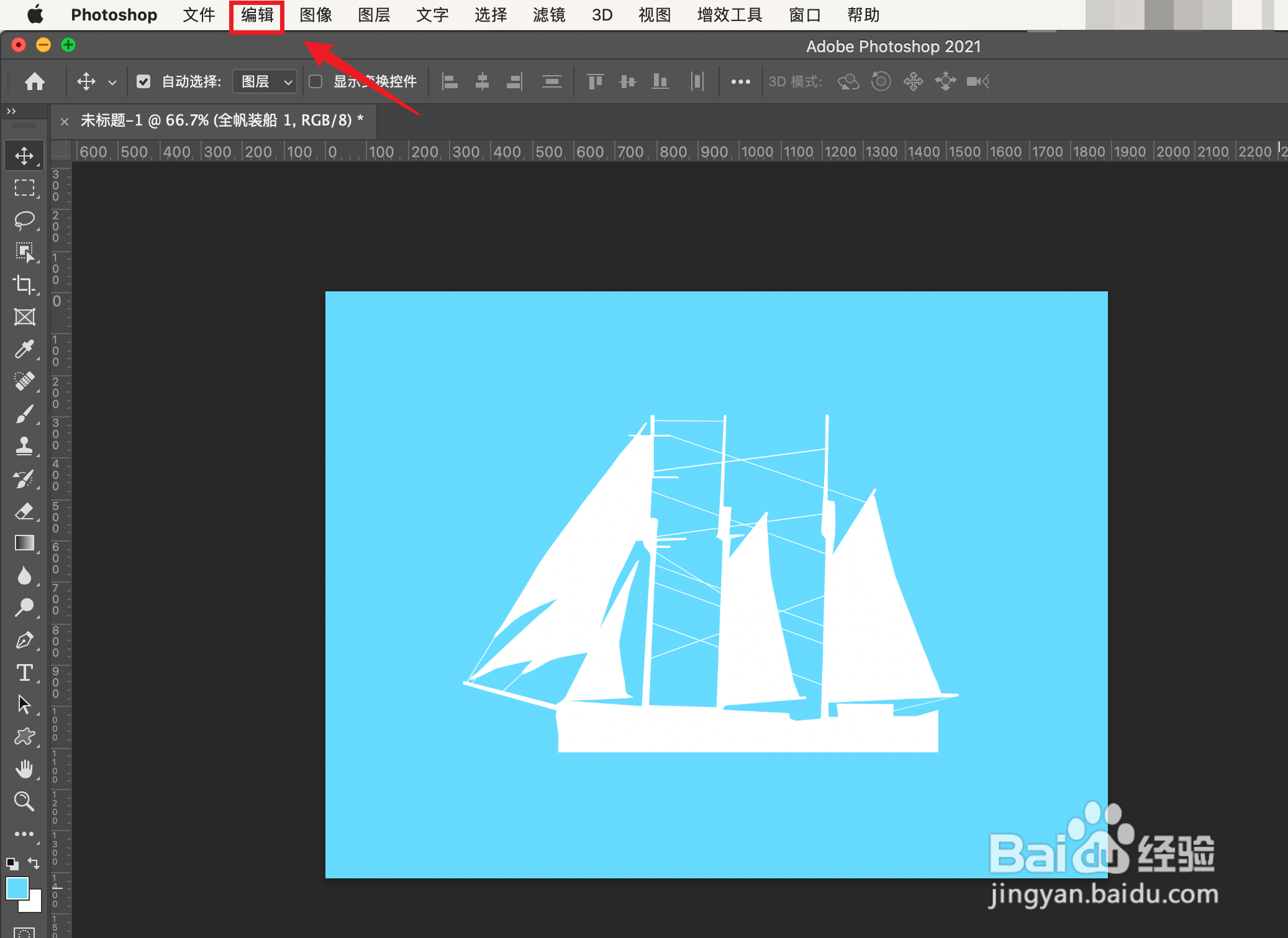
Task: Open the 编辑 menu
Action: pos(257,15)
